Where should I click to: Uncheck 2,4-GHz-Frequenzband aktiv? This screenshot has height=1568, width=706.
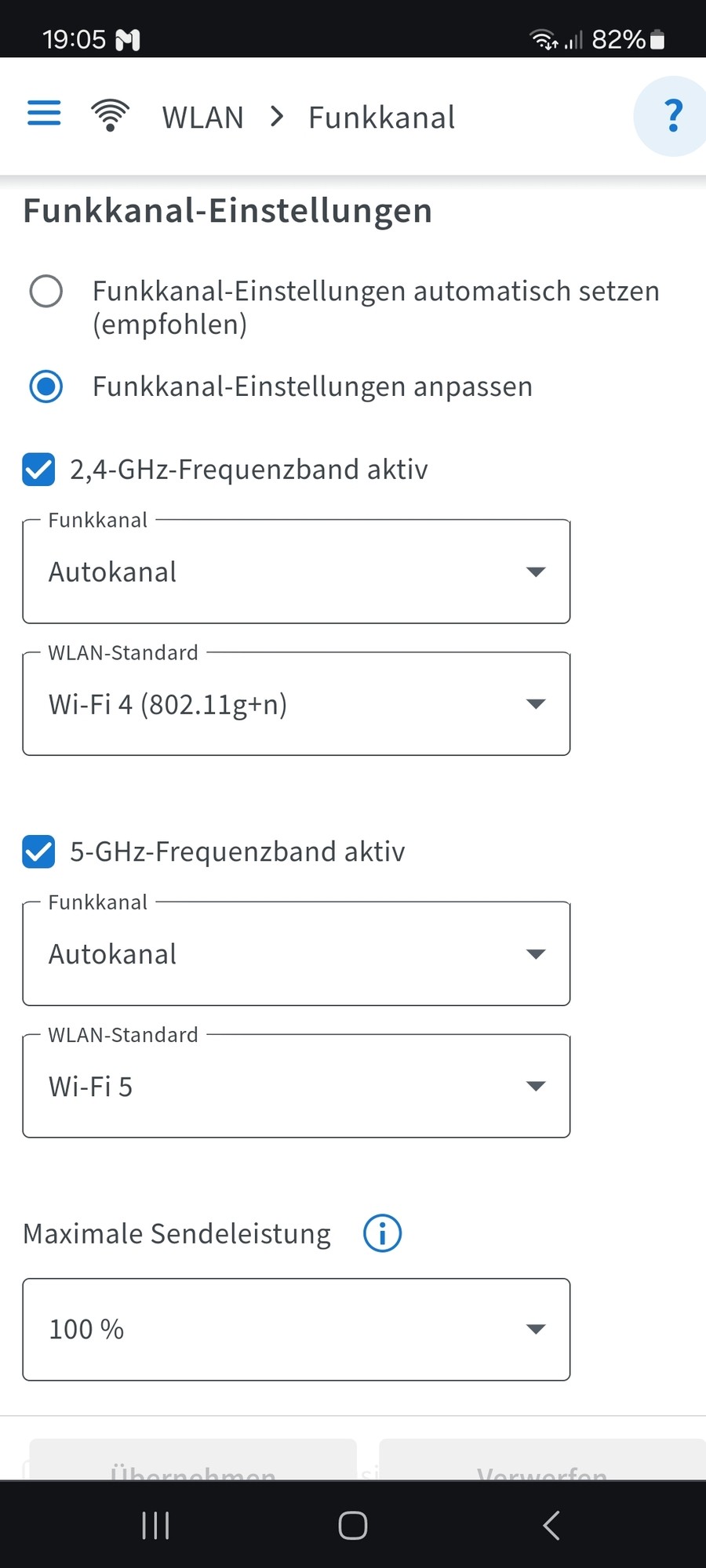(x=38, y=470)
